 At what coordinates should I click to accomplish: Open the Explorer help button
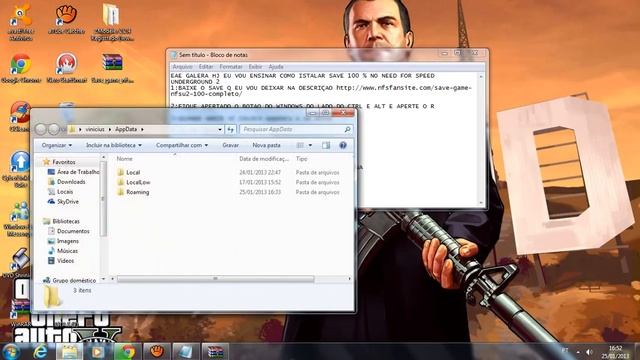click(x=343, y=145)
